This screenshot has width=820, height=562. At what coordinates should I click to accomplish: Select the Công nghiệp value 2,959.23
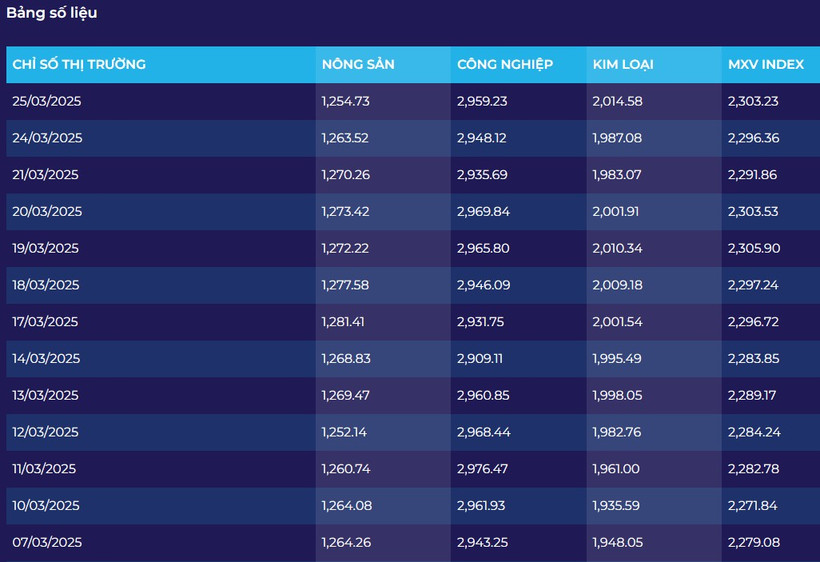pyautogui.click(x=482, y=101)
